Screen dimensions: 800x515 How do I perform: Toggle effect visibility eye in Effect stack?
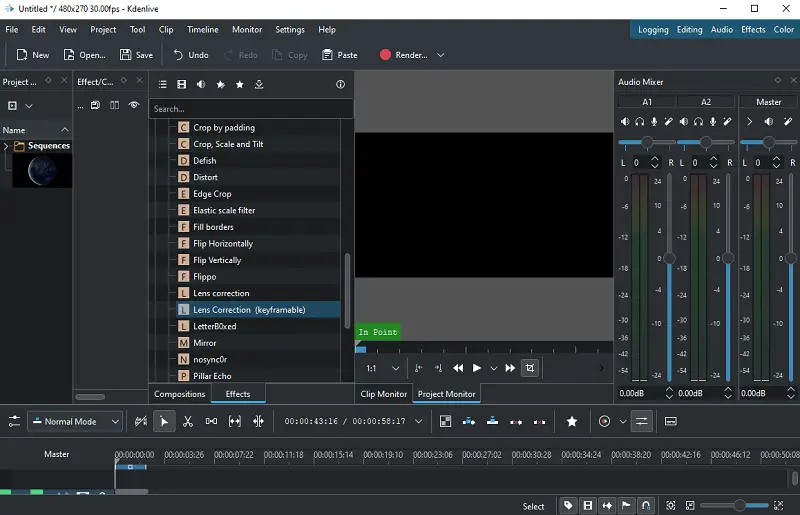point(134,105)
